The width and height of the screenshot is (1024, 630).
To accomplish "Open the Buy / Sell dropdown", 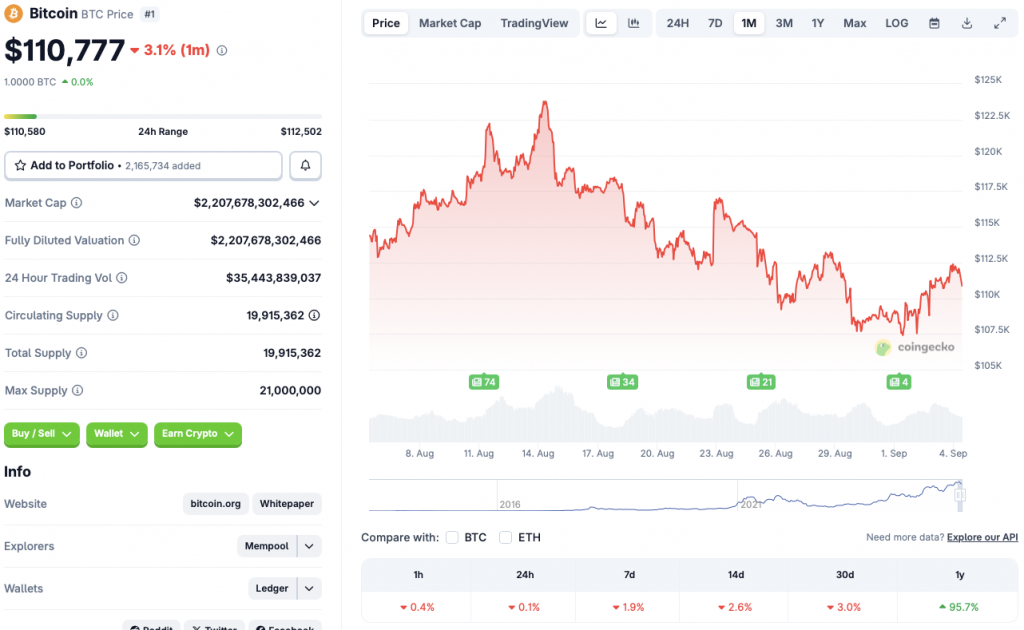I will point(42,434).
